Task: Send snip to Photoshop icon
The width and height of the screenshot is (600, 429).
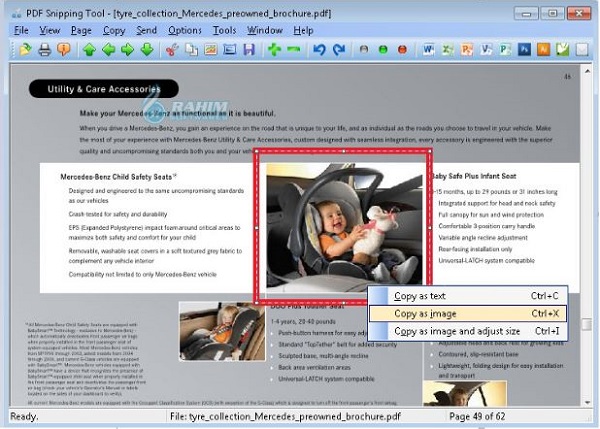Action: click(x=524, y=50)
